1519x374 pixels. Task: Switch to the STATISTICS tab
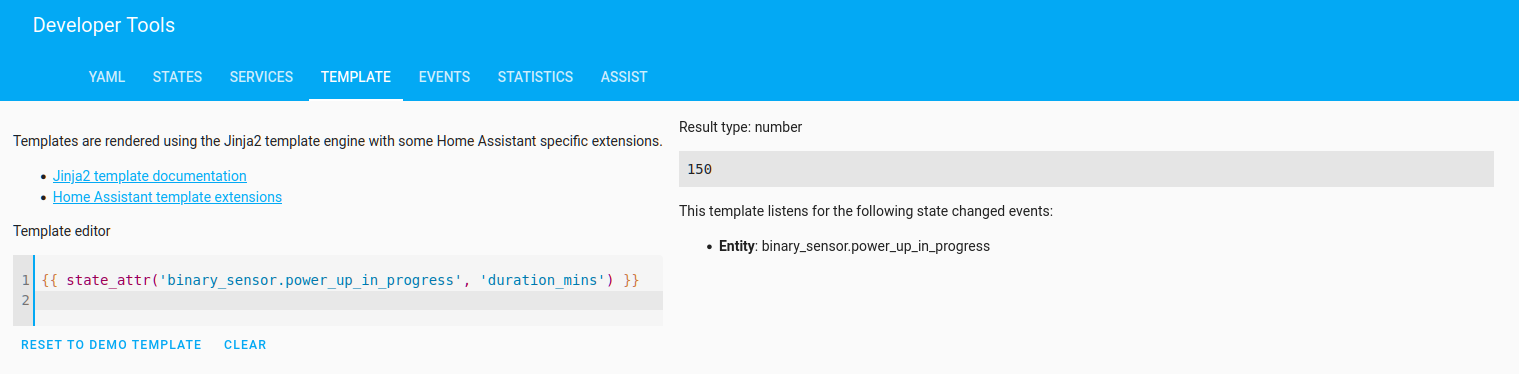(535, 77)
